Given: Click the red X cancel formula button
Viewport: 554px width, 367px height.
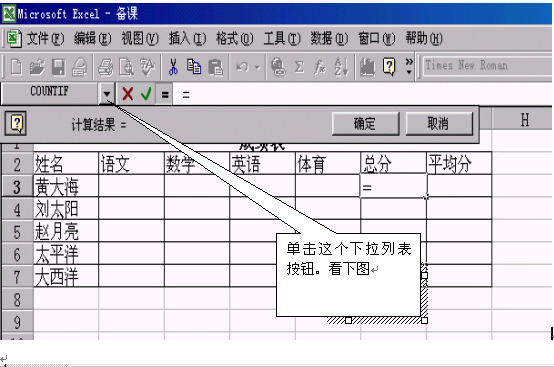Looking at the screenshot, I should [x=128, y=94].
